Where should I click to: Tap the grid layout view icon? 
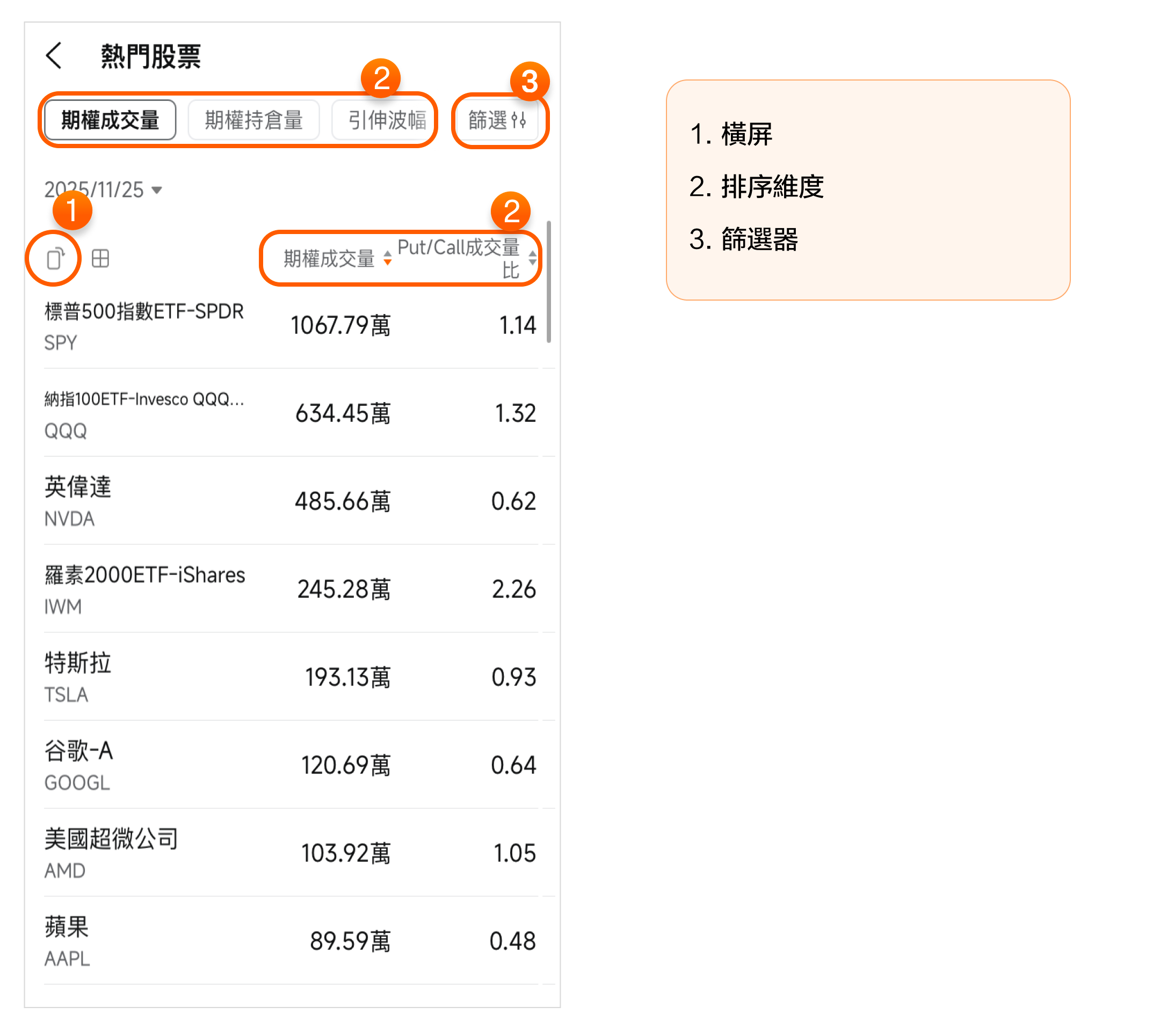[100, 259]
